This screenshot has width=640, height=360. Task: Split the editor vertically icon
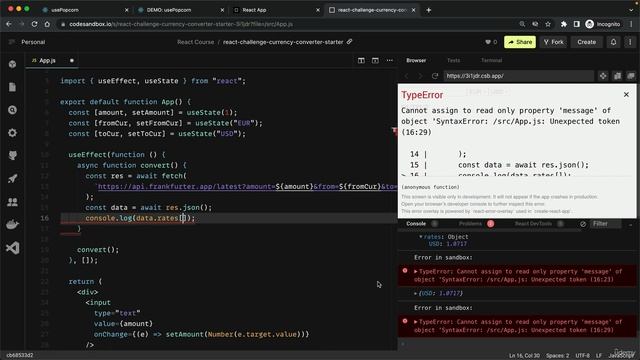(361, 60)
